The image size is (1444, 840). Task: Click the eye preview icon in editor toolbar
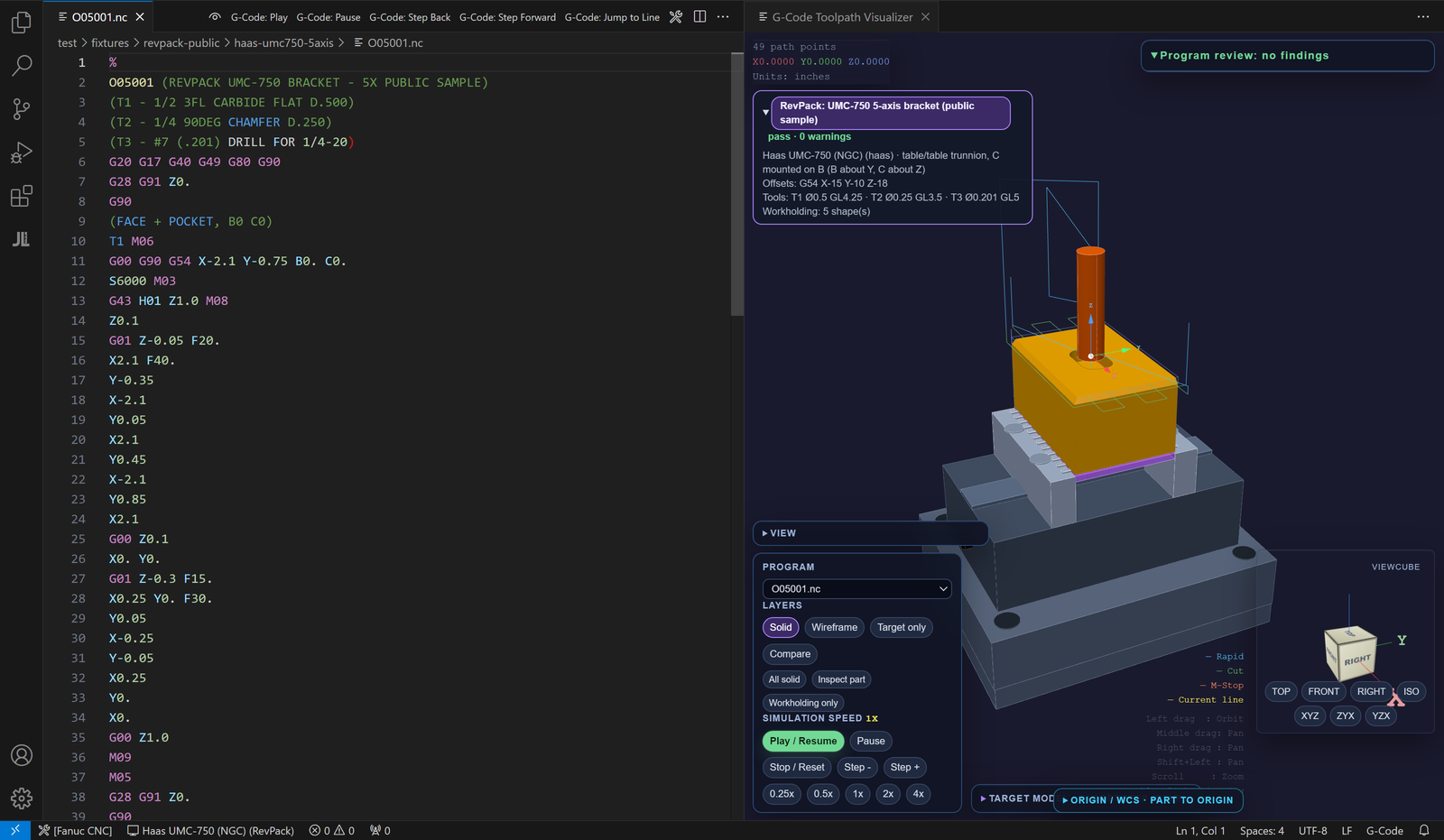(215, 17)
